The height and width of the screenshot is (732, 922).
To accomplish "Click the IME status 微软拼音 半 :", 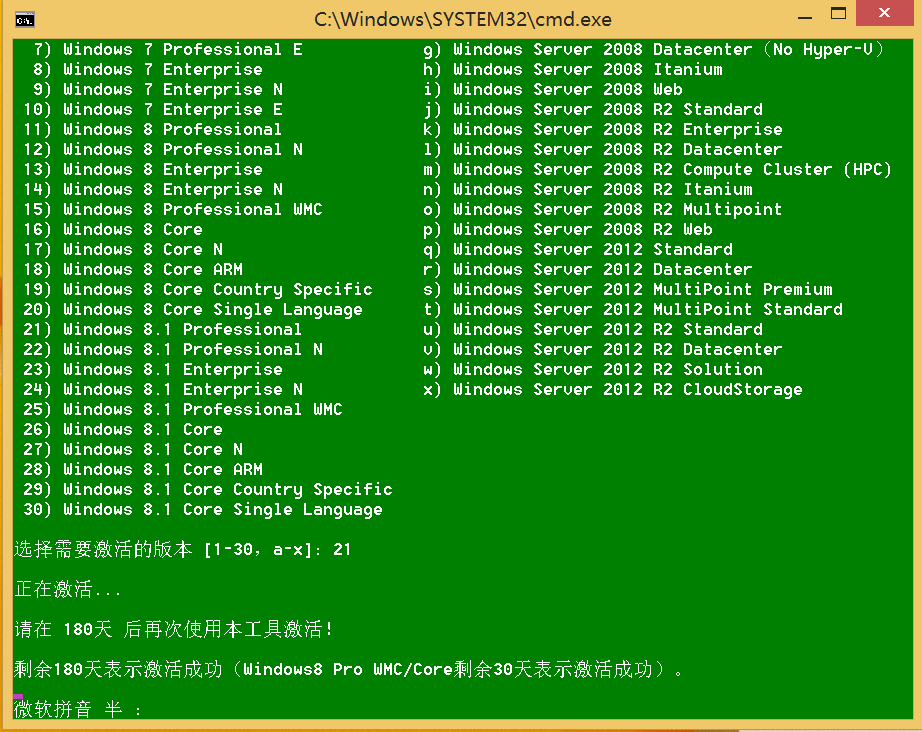I will pos(78,709).
